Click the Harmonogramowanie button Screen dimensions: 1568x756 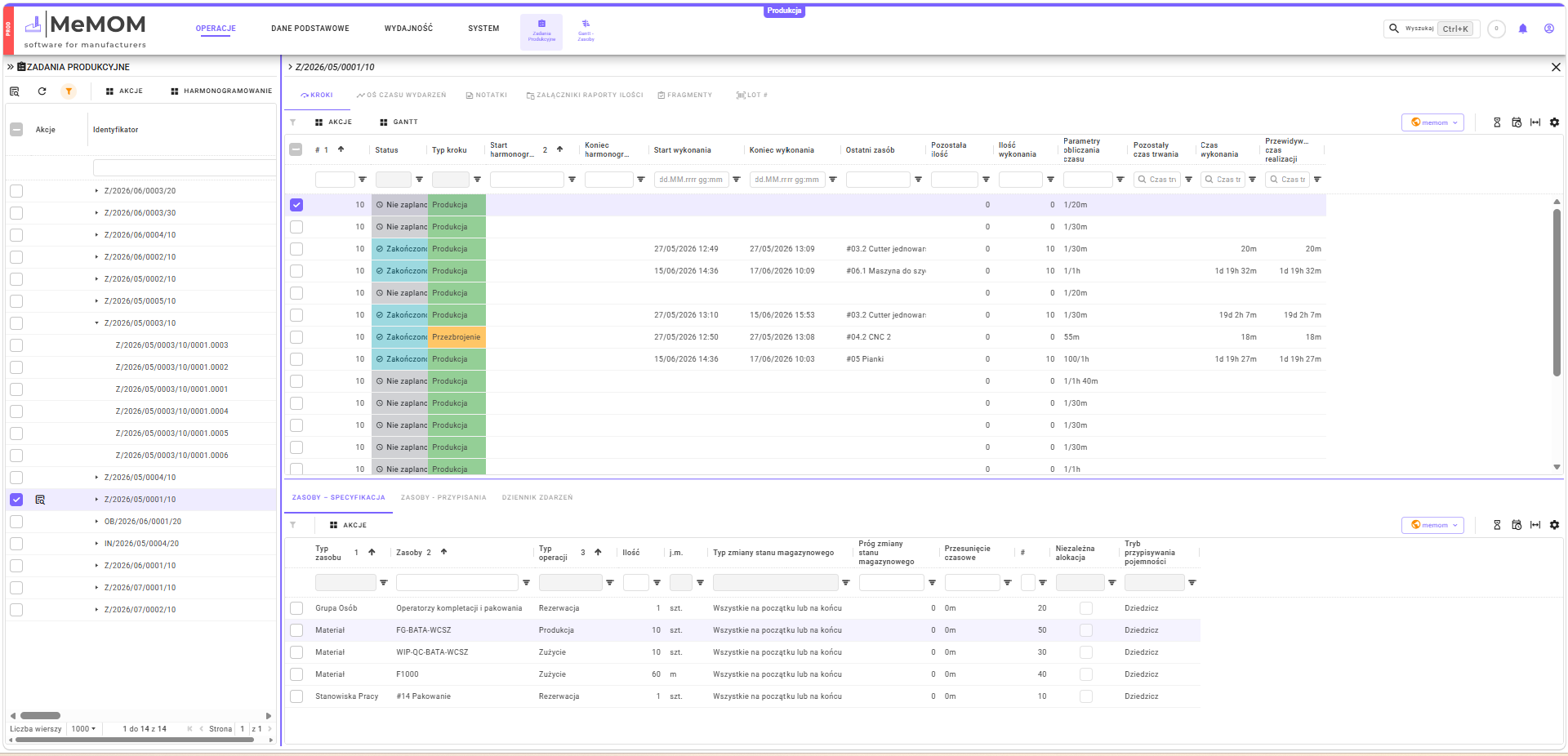pyautogui.click(x=221, y=91)
